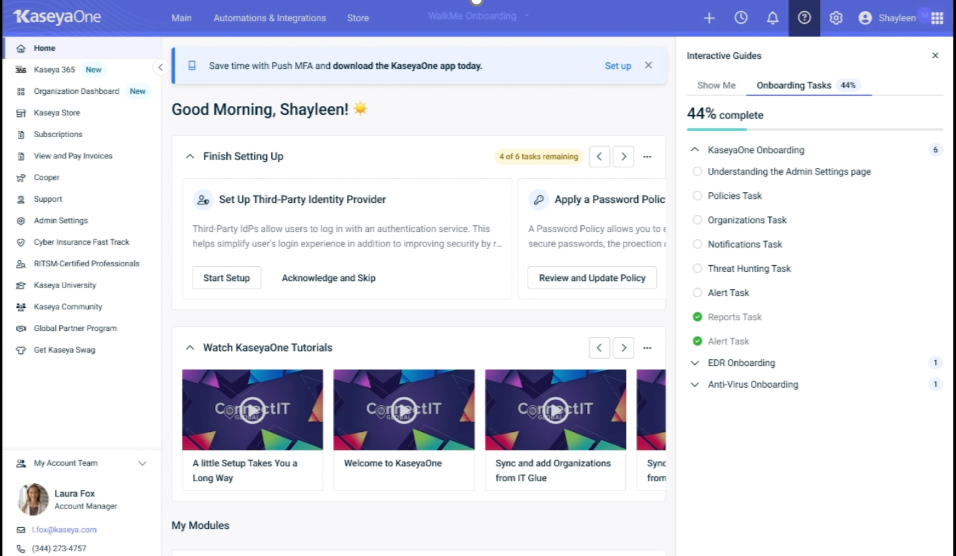Expand My Account Team dropdown

(142, 463)
